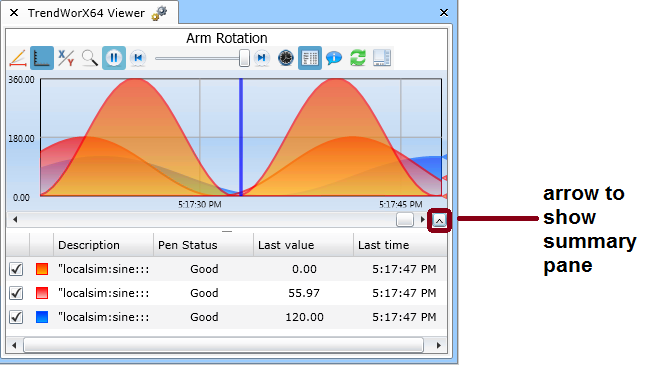Expand summary pane with arrow button

pos(439,220)
